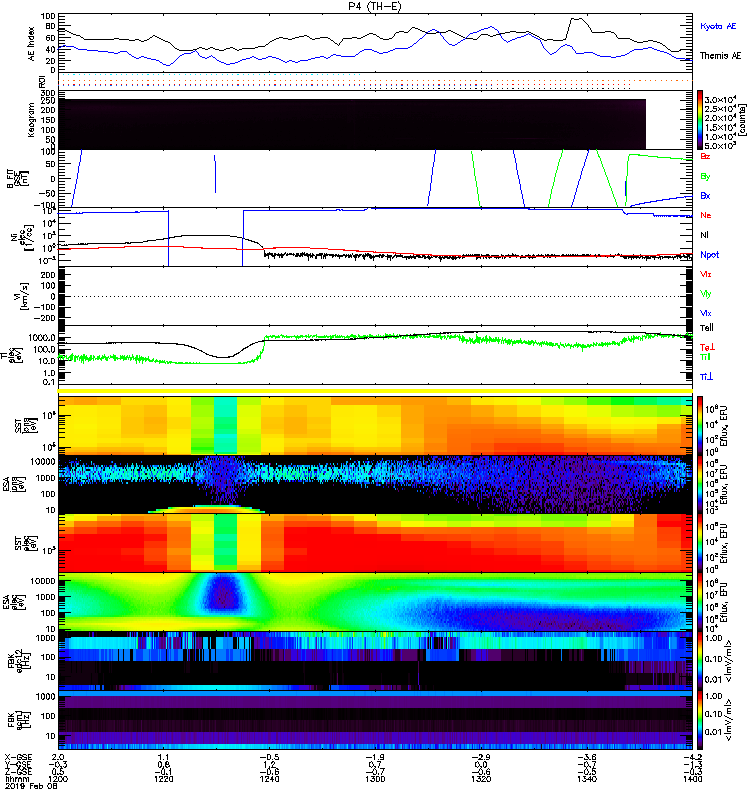Click the "1000.0" tick in Ti panel
The width and height of the screenshot is (750, 800).
click(x=42, y=338)
